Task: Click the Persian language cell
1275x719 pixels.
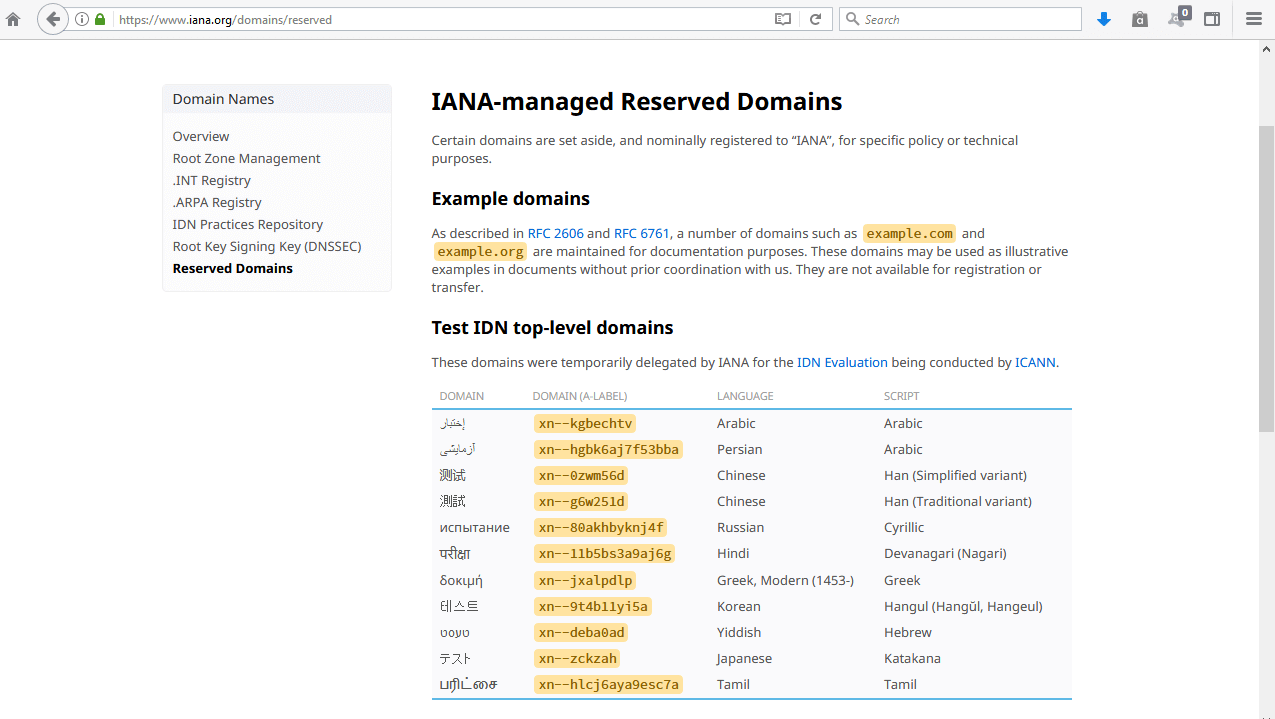Action: click(x=740, y=449)
